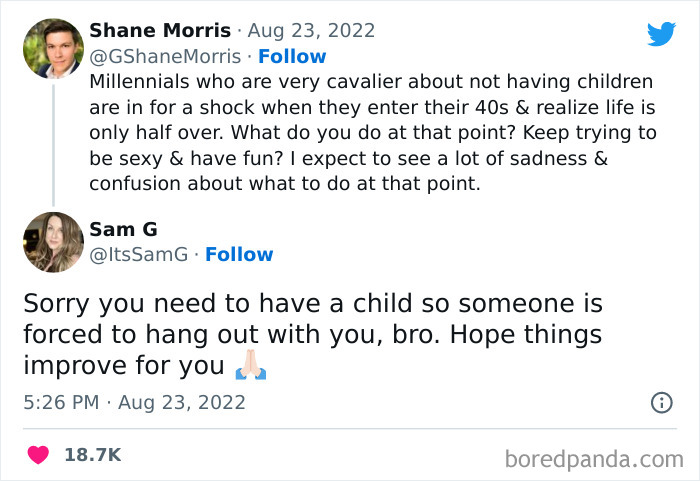
Task: Open the @ItsSamG handle link
Action: [x=139, y=254]
